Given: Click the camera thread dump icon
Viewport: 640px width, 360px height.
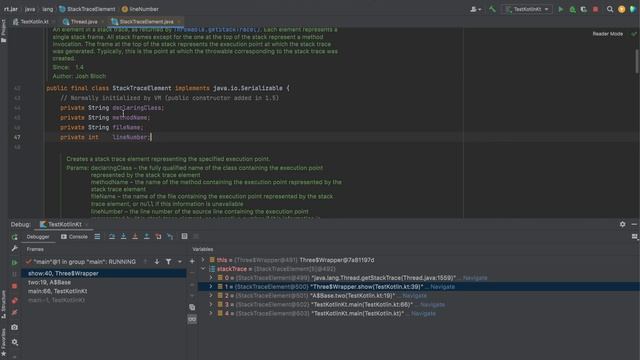Looking at the screenshot, I should click(x=15, y=327).
